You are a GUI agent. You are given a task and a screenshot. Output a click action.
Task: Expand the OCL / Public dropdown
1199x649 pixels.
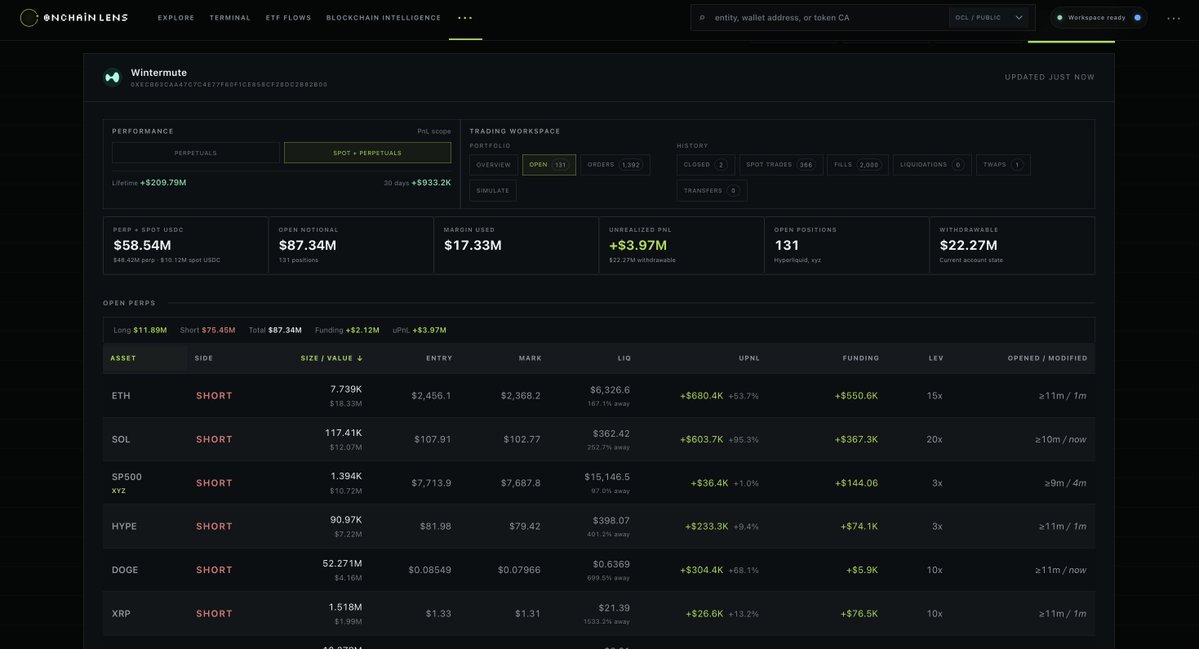(989, 18)
